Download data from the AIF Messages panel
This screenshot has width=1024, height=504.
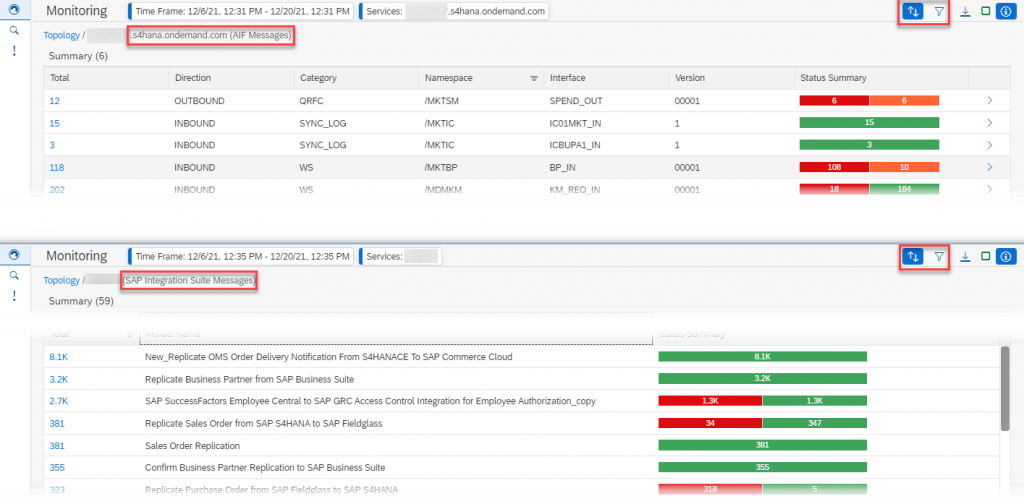(x=965, y=11)
